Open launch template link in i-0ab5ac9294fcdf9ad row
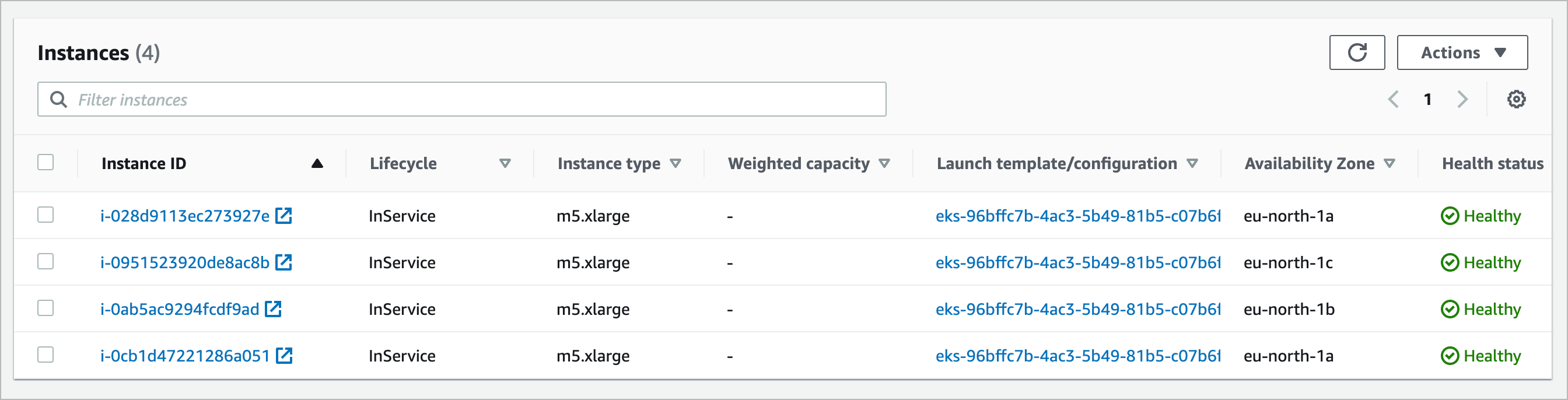The image size is (1568, 400). (1078, 309)
